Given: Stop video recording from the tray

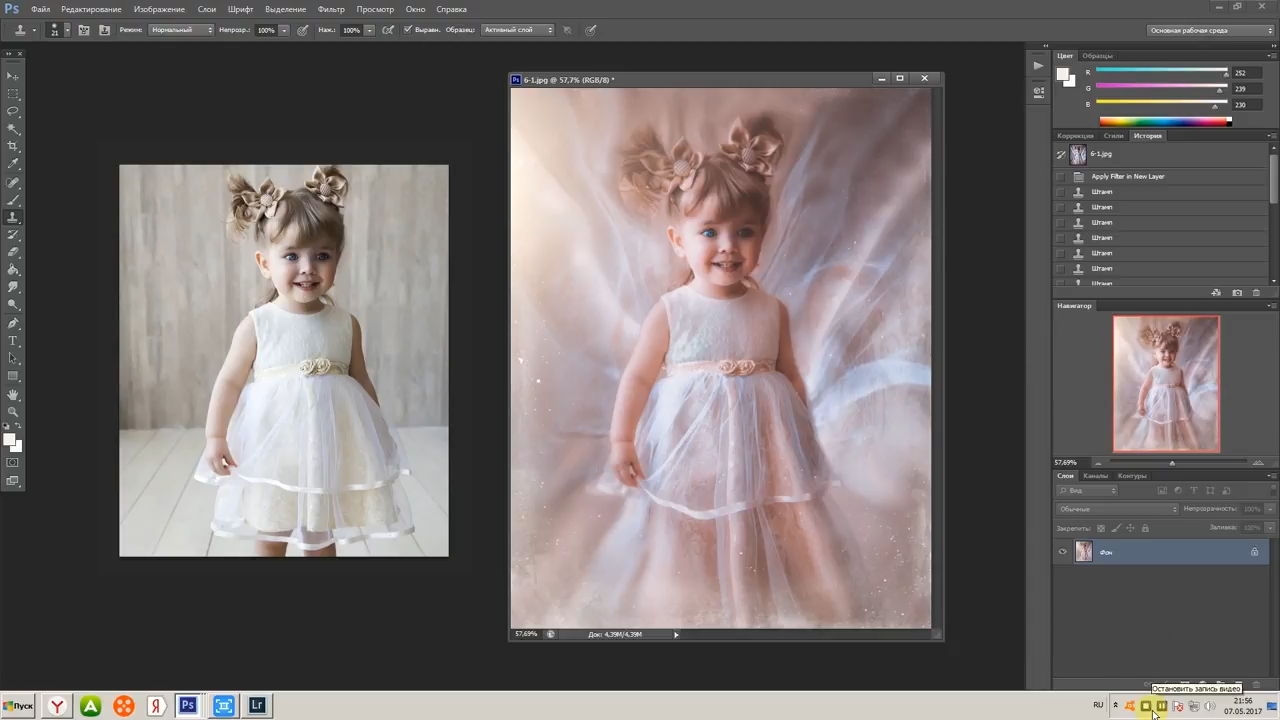Looking at the screenshot, I should pyautogui.click(x=1146, y=706).
